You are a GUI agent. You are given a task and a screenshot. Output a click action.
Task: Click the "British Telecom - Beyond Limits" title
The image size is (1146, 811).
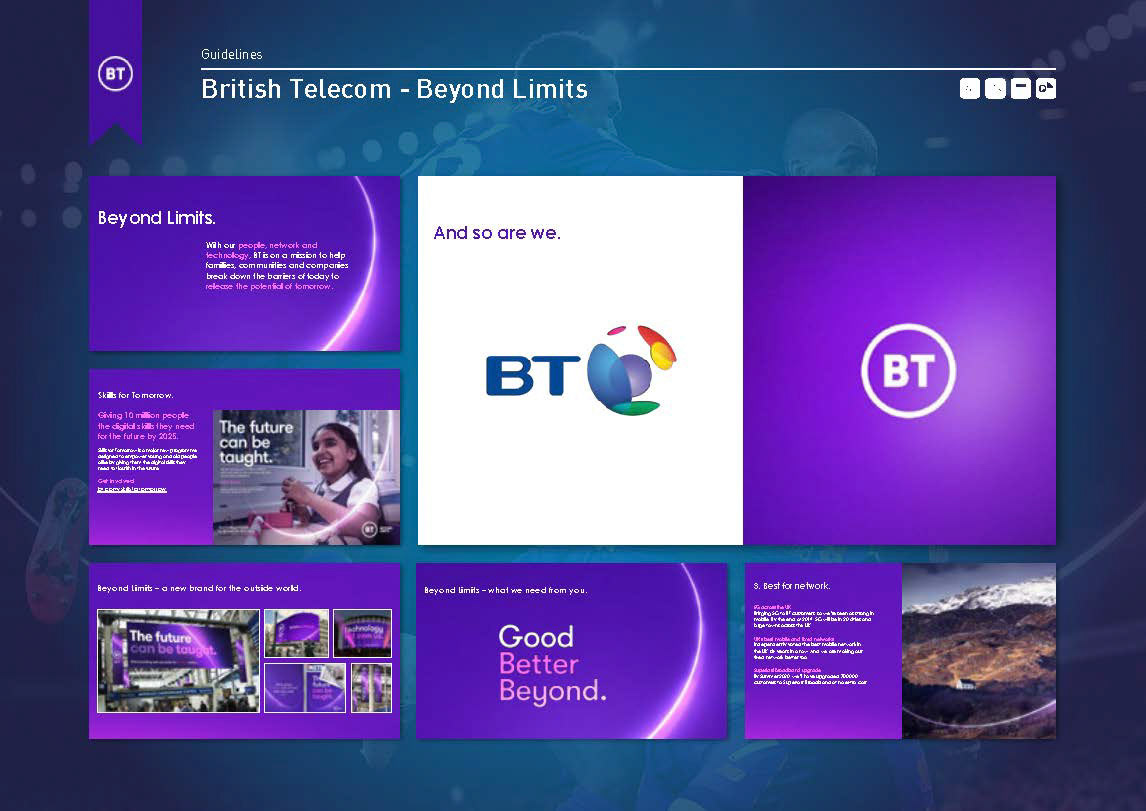coord(395,89)
